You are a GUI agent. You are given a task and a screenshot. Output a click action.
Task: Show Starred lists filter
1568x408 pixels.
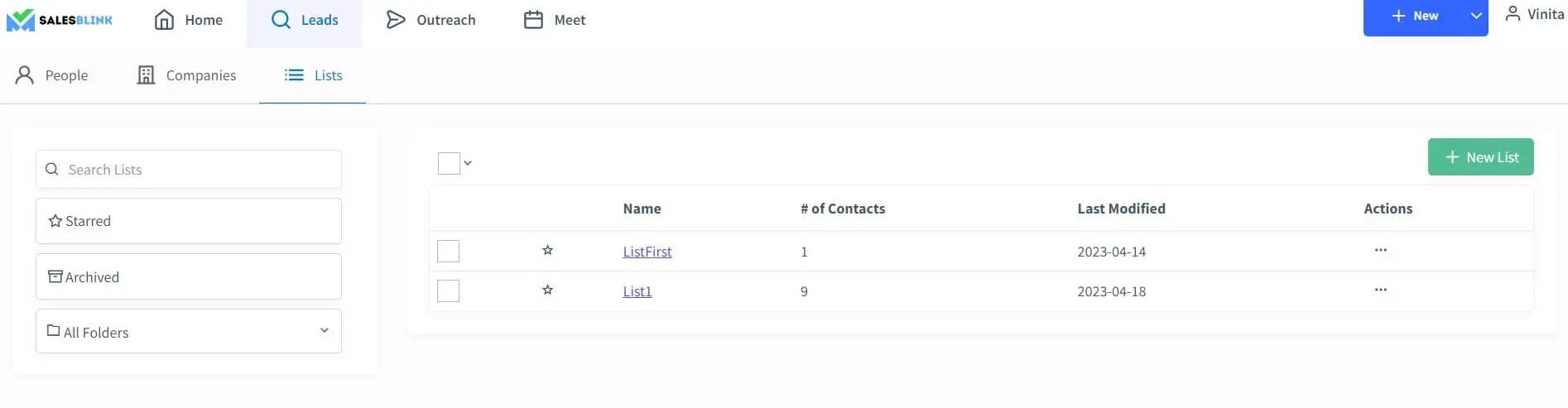[x=189, y=221]
